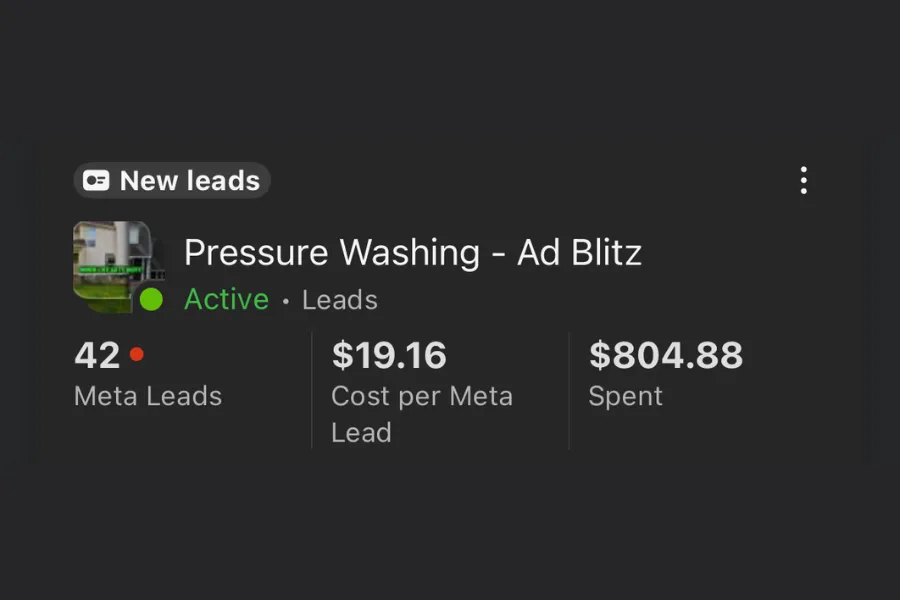Click the divider between cost and Spent
Screen dimensions: 900x600
[x=569, y=390]
